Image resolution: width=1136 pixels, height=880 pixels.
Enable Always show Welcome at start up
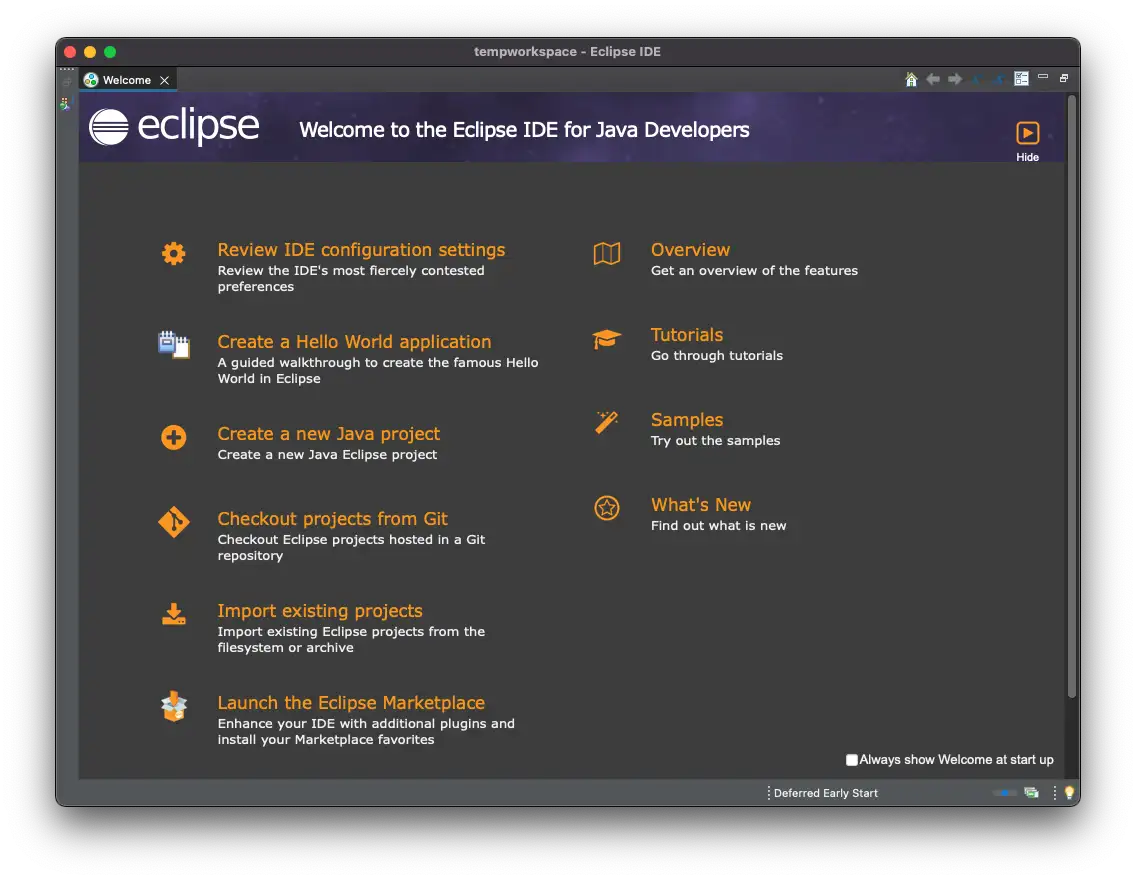pyautogui.click(x=852, y=760)
